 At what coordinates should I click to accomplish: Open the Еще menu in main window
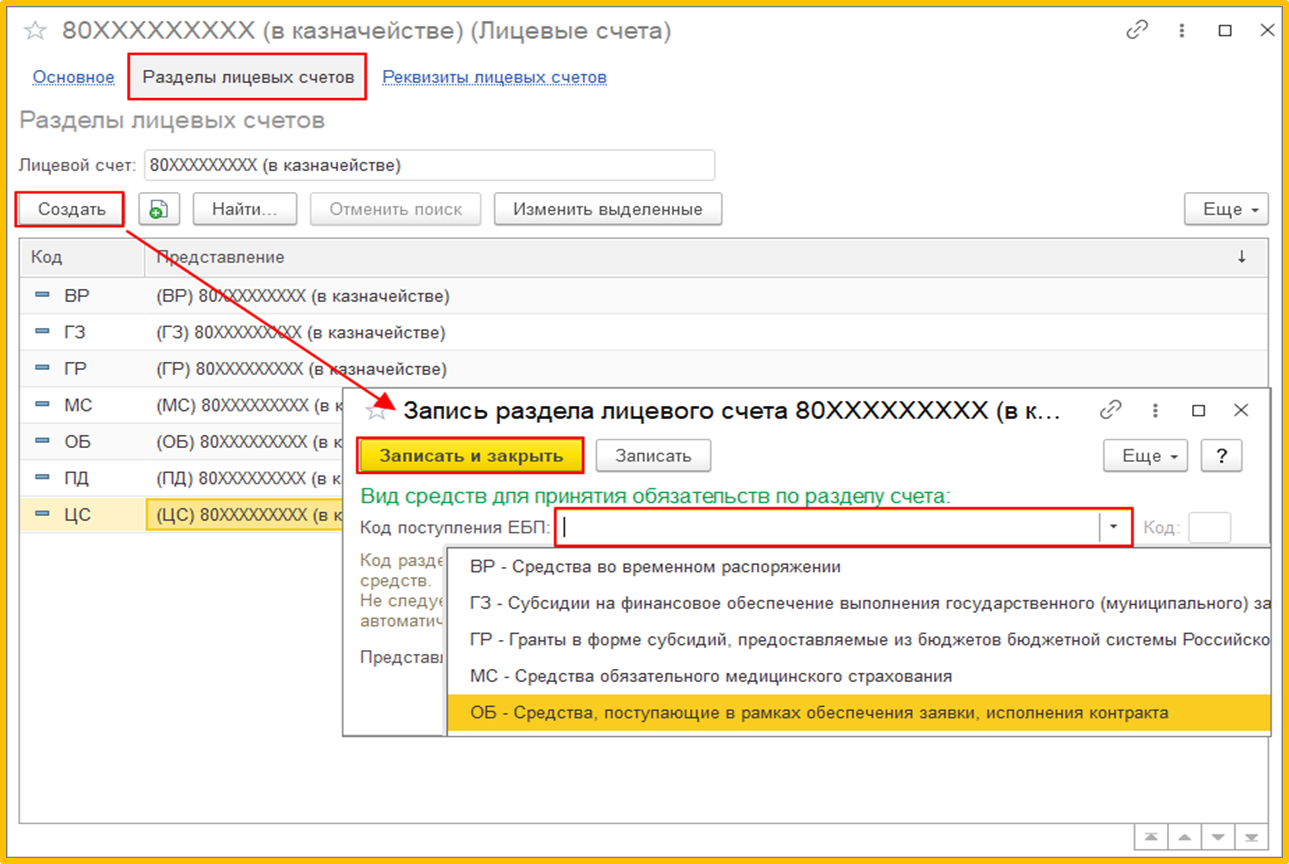tap(1226, 209)
